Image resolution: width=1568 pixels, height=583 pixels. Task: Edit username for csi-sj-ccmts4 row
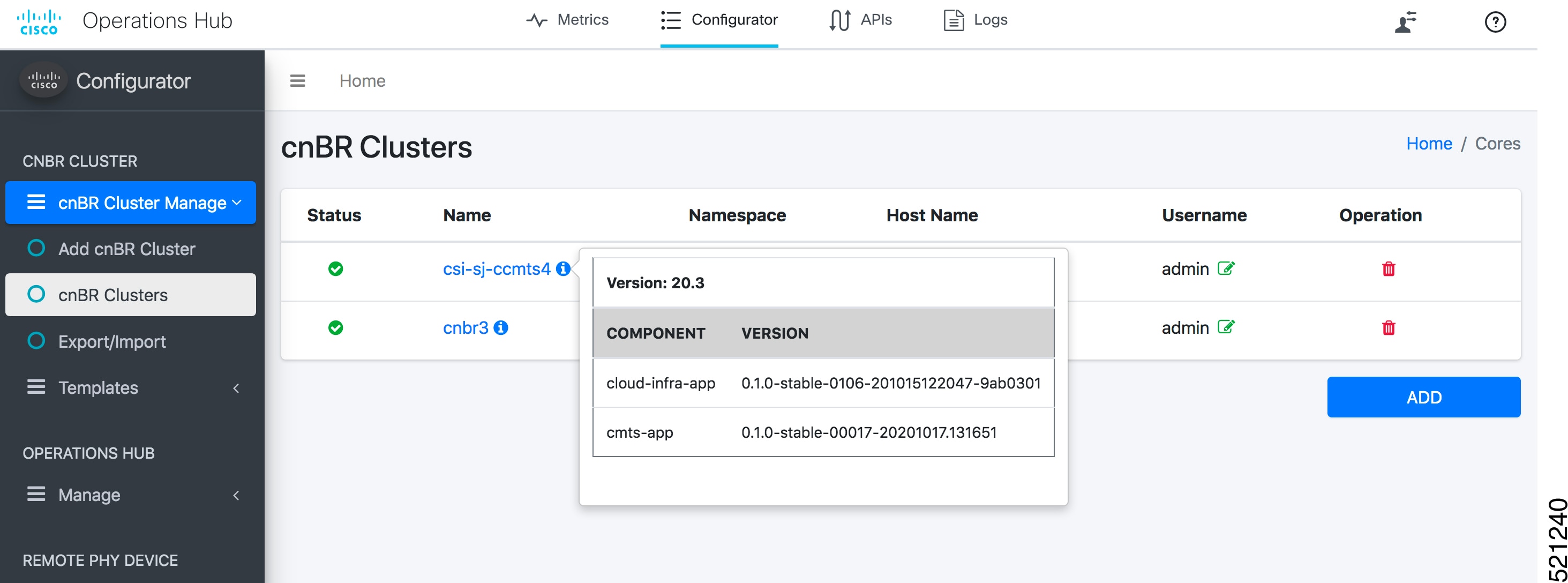[x=1226, y=268]
